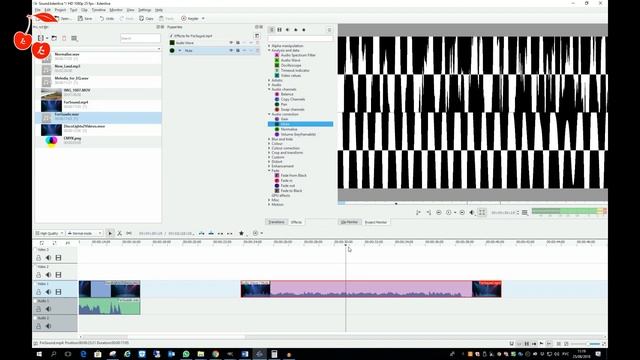Select the Normalise audio effect
The height and width of the screenshot is (360, 640).
coord(289,129)
